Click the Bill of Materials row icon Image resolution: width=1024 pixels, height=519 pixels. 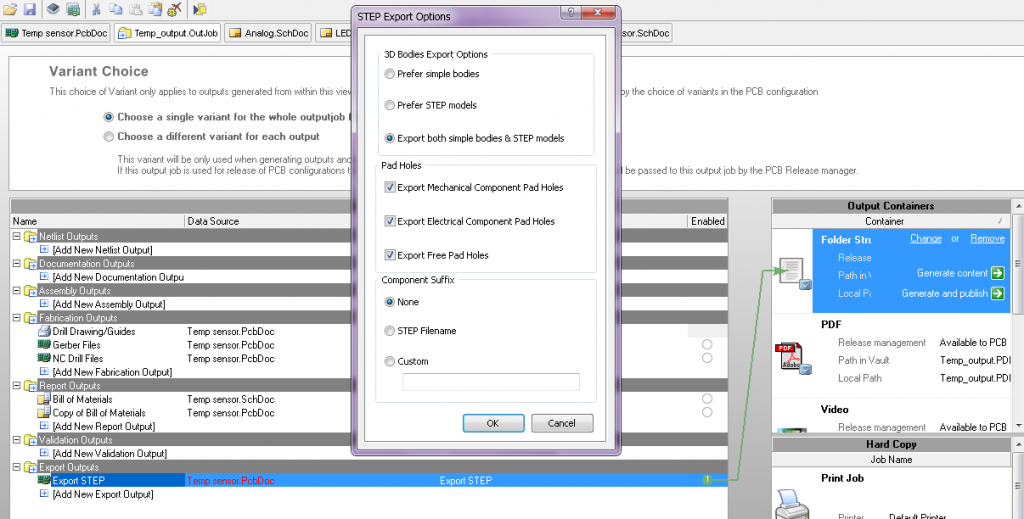[x=44, y=399]
